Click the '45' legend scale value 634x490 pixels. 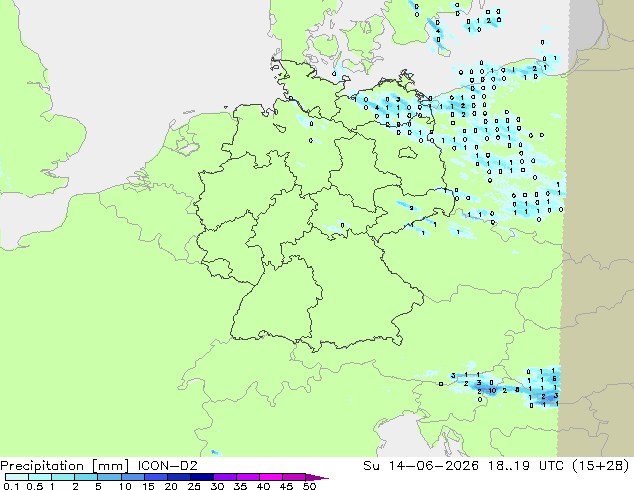287,486
